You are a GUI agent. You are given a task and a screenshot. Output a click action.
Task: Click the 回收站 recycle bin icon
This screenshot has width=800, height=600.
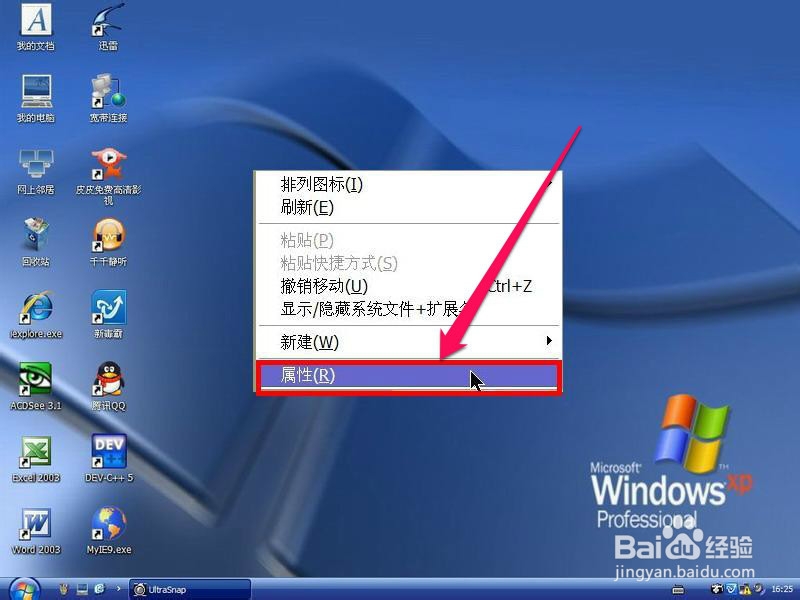pos(36,242)
